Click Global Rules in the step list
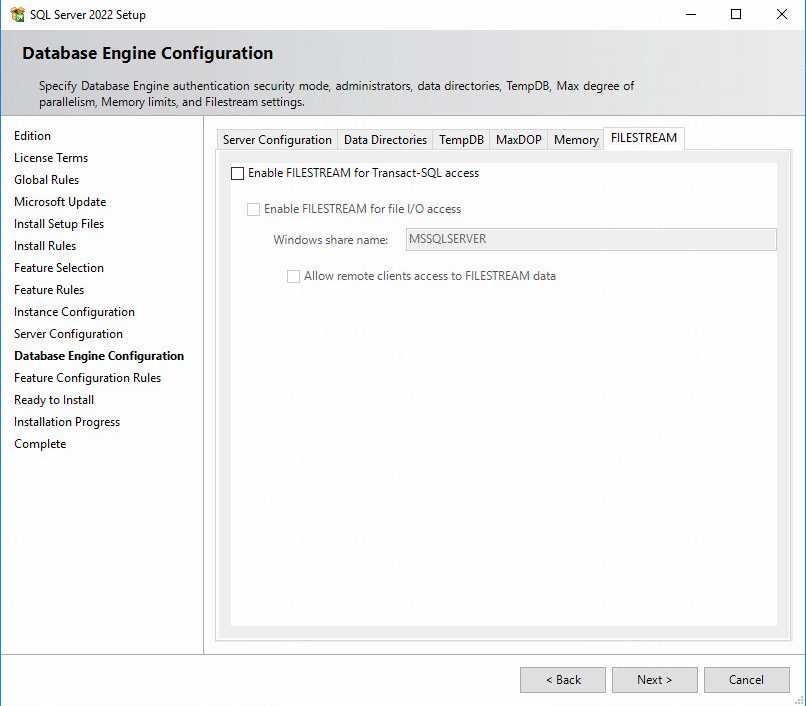The height and width of the screenshot is (706, 806). 46,180
